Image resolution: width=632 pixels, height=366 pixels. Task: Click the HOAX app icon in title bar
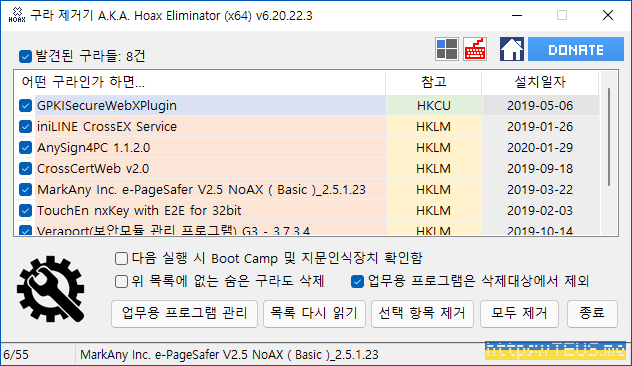[17, 15]
